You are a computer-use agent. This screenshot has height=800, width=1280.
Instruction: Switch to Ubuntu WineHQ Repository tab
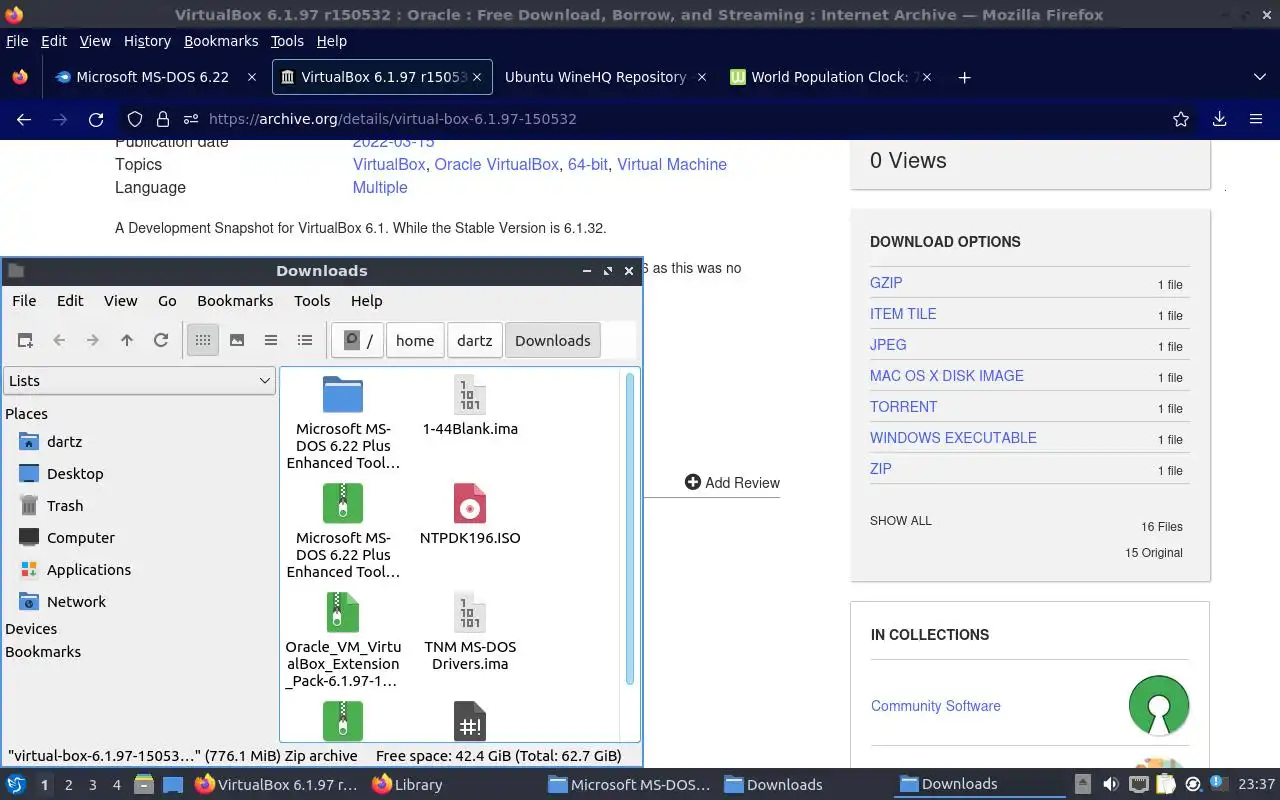pyautogui.click(x=605, y=77)
